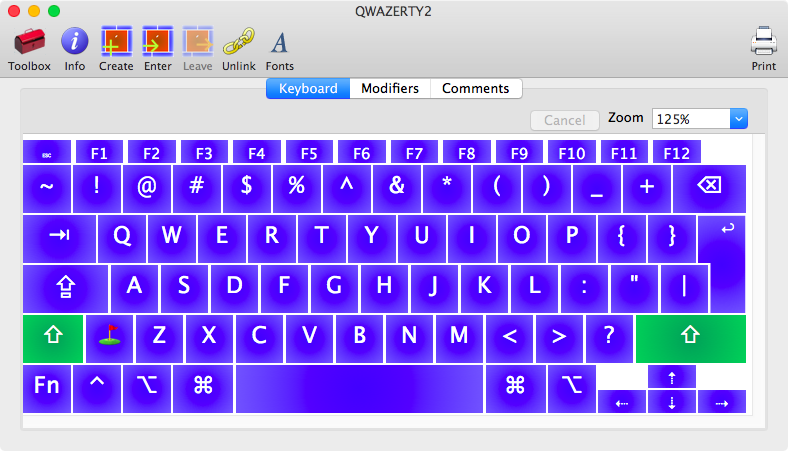Image resolution: width=788 pixels, height=451 pixels.
Task: Open the Fonts panel
Action: [x=279, y=43]
